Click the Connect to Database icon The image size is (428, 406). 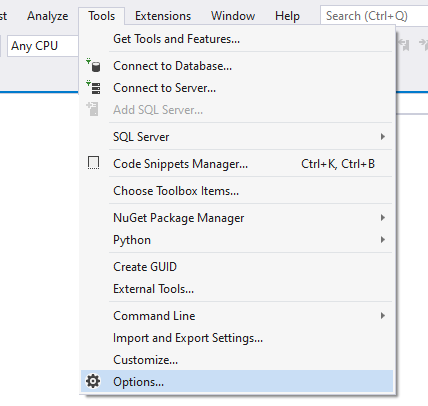[93, 65]
